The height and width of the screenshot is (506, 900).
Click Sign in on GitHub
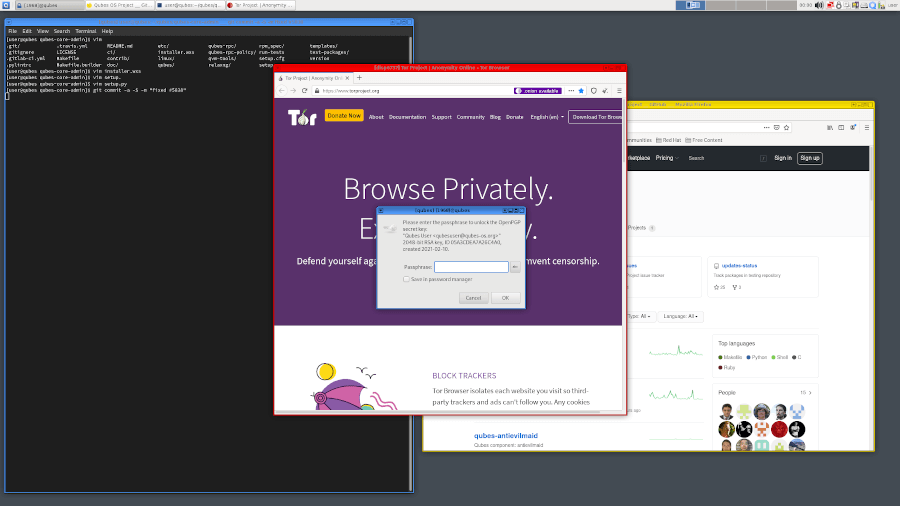(783, 158)
